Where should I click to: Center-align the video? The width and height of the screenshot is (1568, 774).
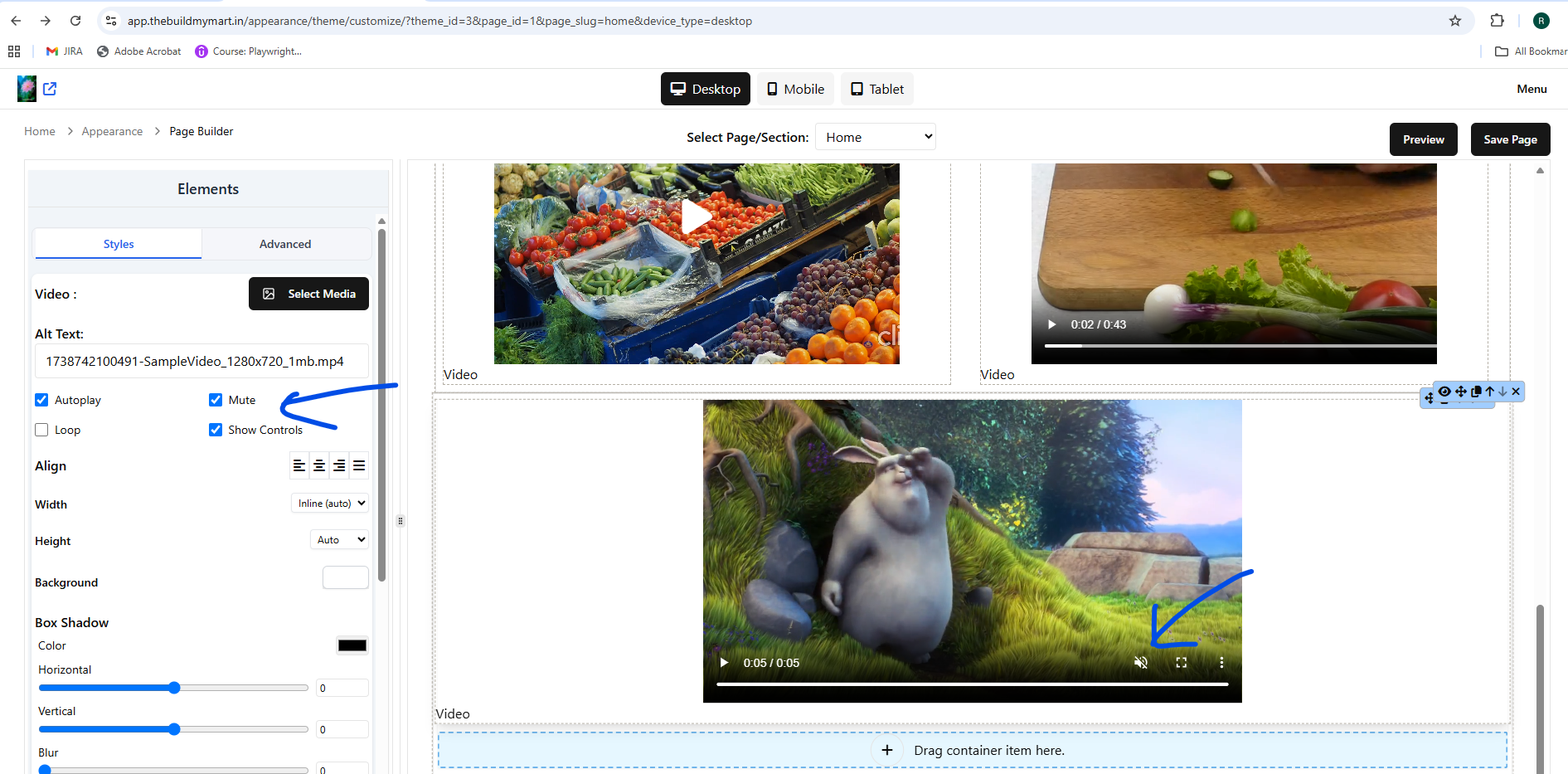[x=319, y=465]
